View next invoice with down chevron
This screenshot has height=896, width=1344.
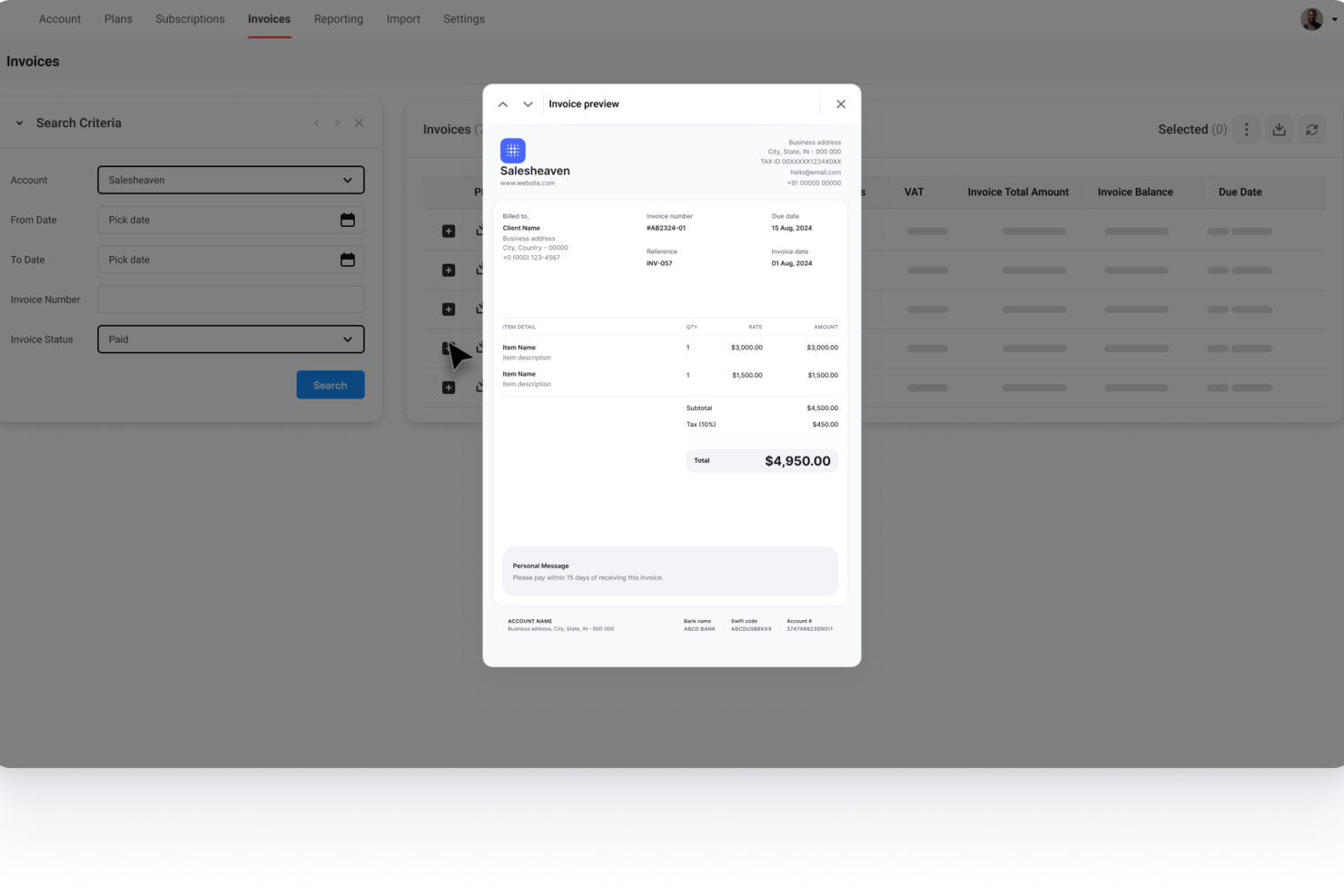(528, 103)
